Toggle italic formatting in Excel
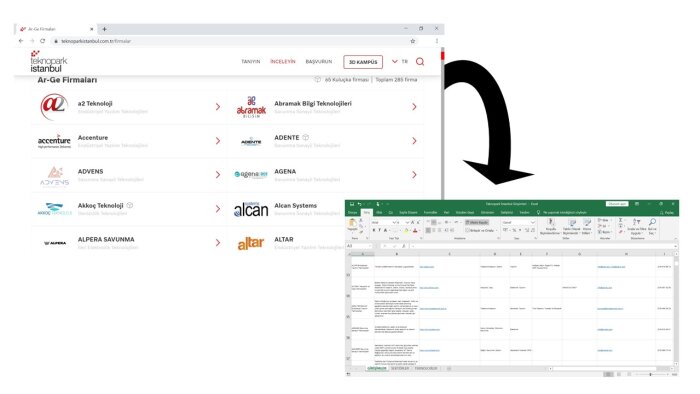Screen dimensions: 700x394 click(379, 230)
